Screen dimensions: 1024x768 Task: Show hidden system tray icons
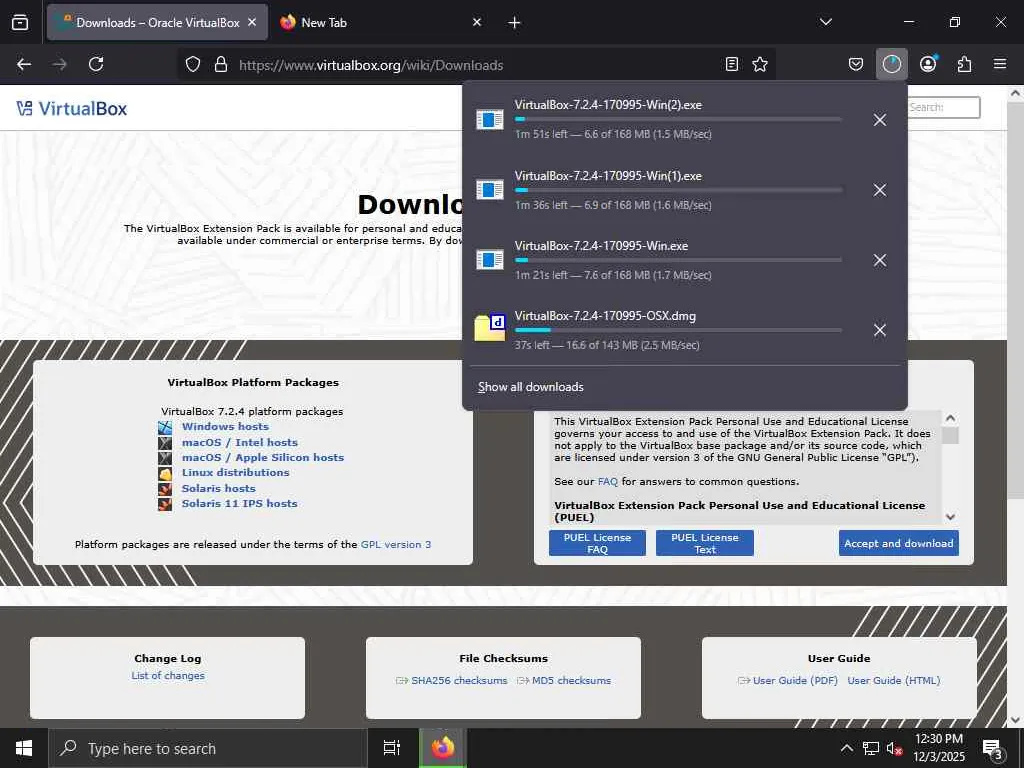pyautogui.click(x=846, y=748)
